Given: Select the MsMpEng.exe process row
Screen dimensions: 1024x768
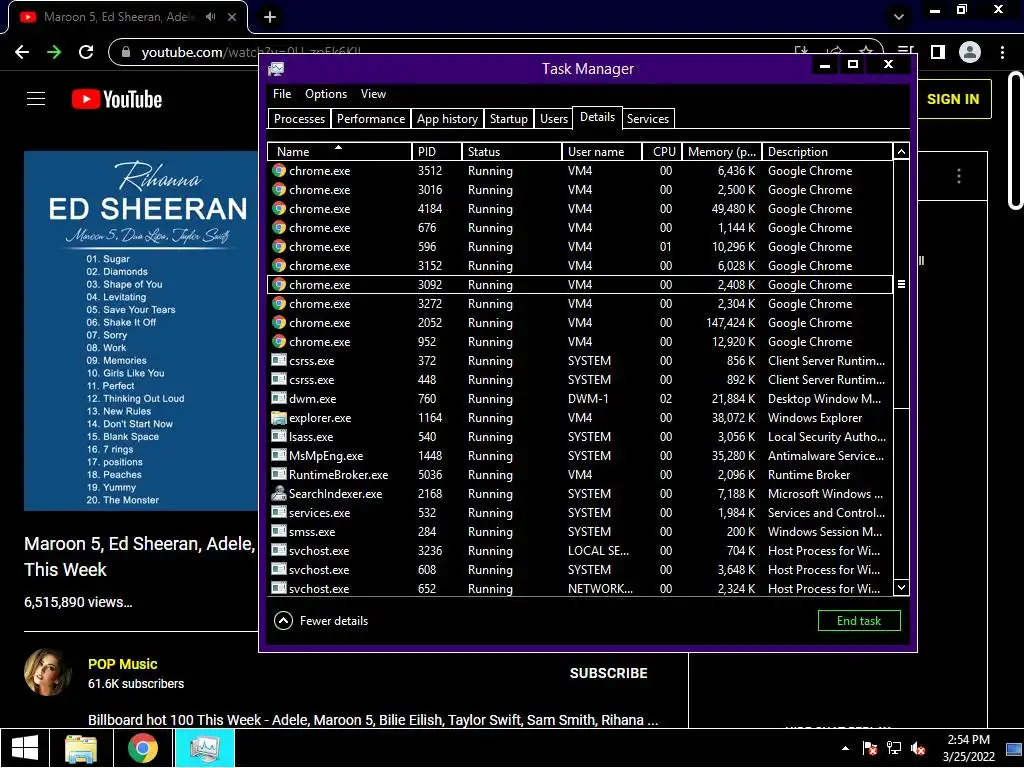Looking at the screenshot, I should [580, 456].
